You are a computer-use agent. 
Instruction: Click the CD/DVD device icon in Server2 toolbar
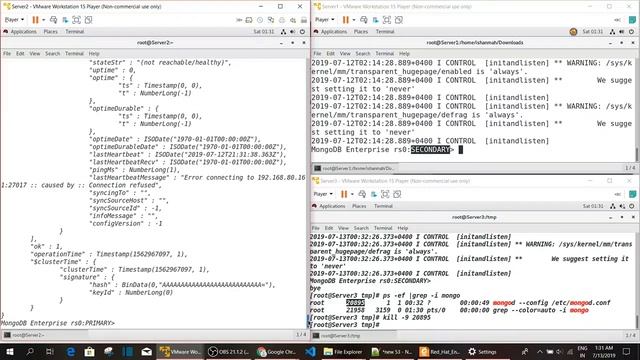[260, 20]
